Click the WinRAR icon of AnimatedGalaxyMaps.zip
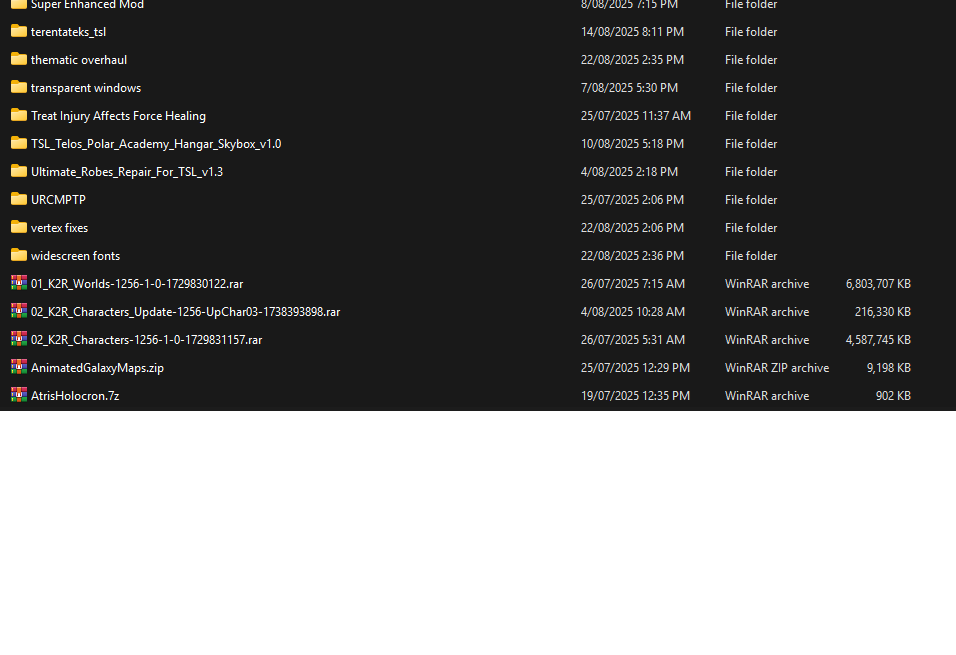956x655 pixels. coord(19,367)
